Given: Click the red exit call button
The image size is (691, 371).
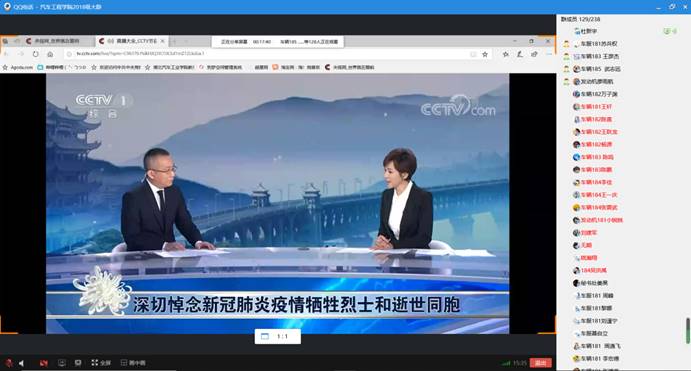Looking at the screenshot, I should coord(540,363).
